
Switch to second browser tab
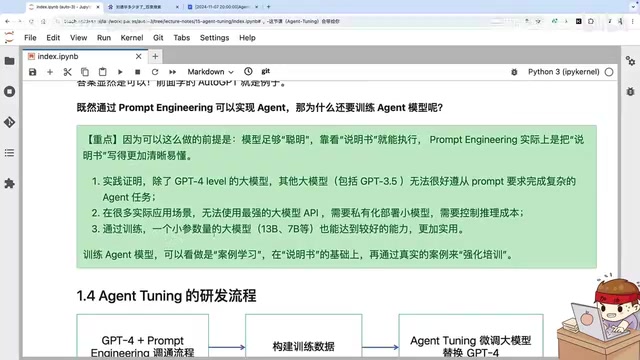coord(143,7)
